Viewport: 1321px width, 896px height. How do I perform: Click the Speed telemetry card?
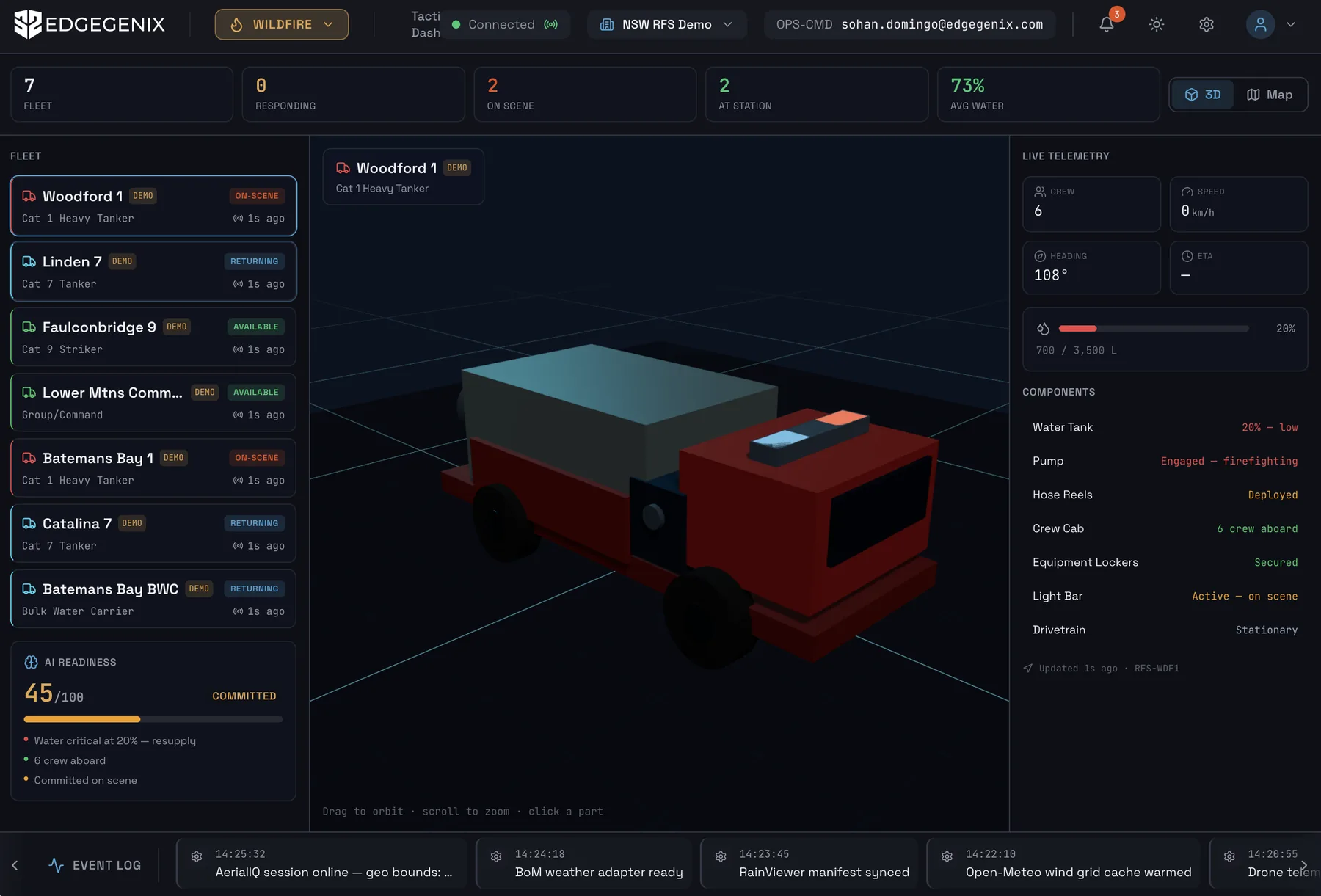pyautogui.click(x=1239, y=204)
